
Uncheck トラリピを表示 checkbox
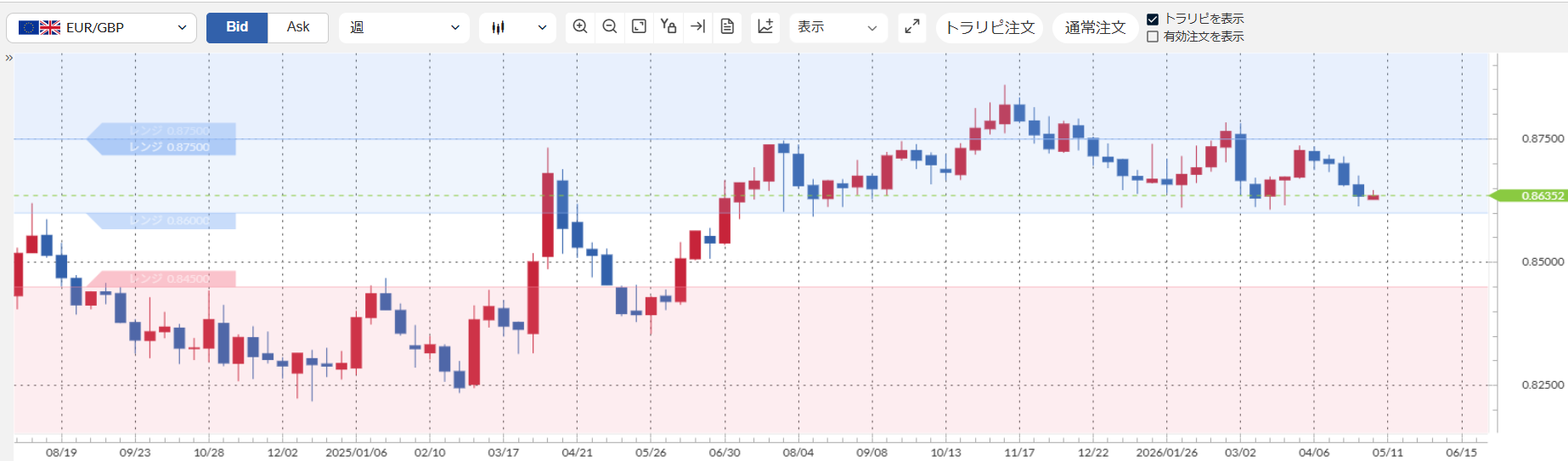click(x=1153, y=19)
